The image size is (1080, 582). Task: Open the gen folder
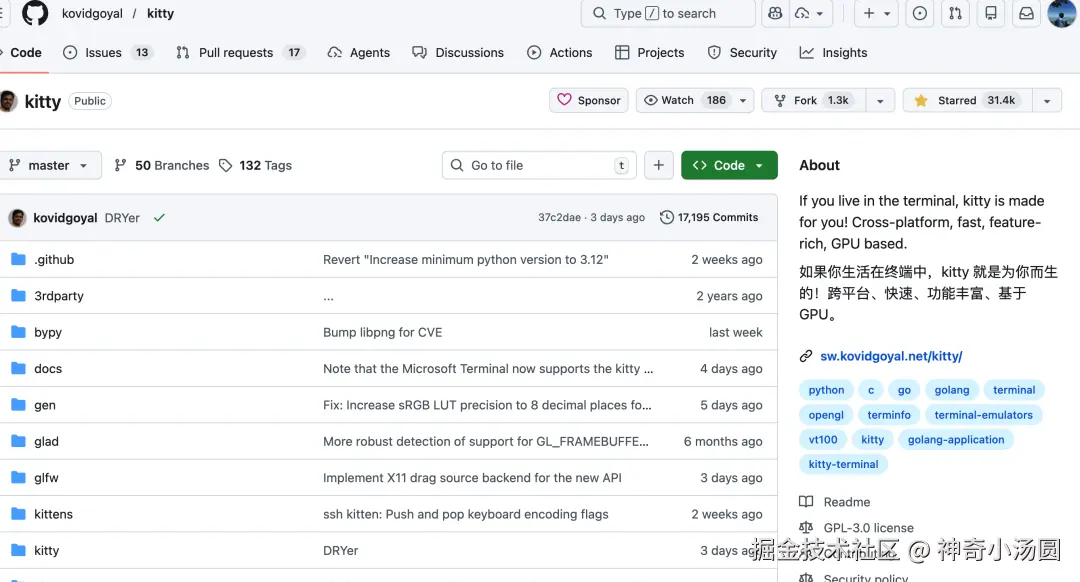pos(45,405)
